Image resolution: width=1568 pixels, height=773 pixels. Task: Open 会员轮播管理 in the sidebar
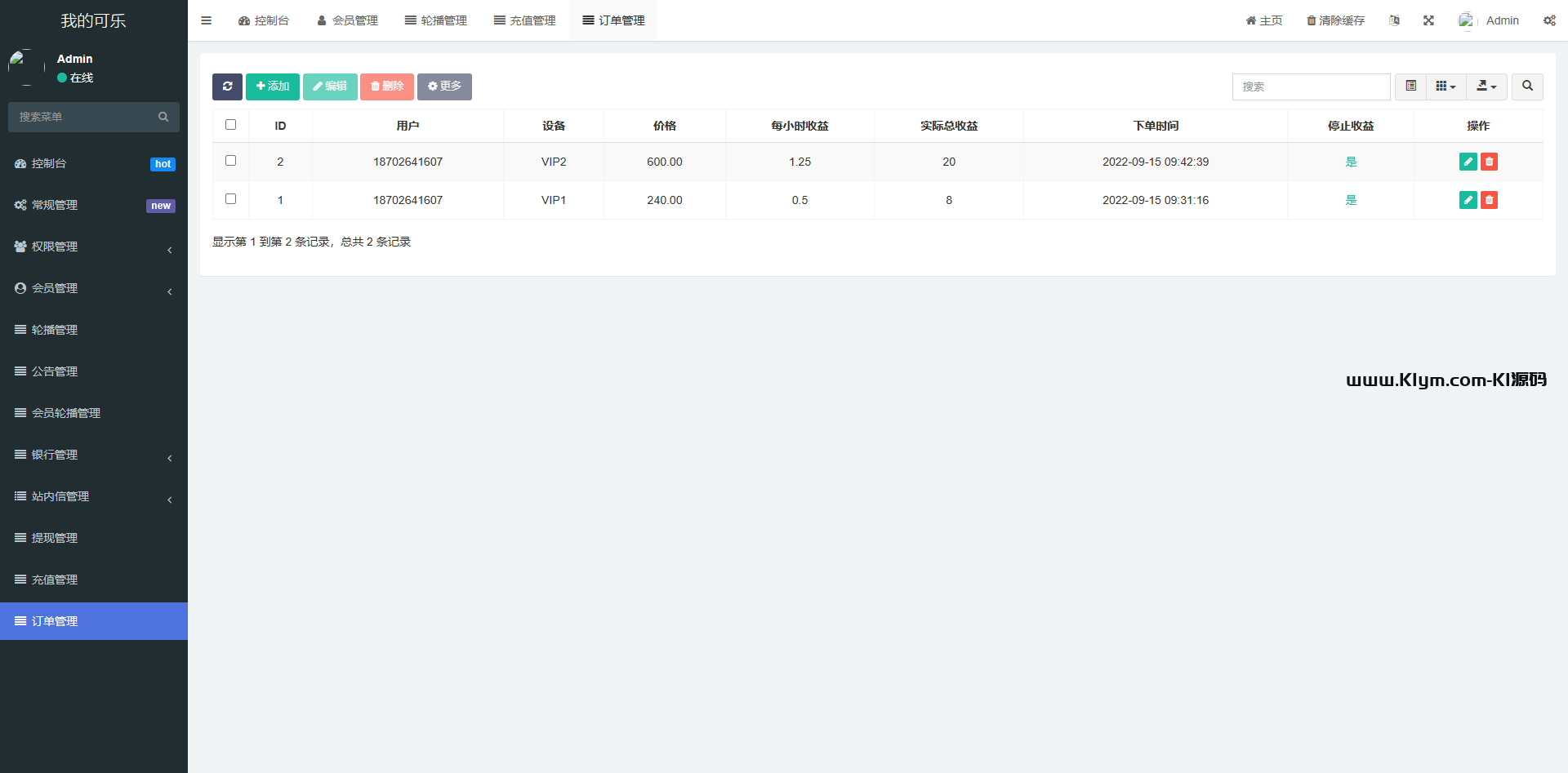coord(94,413)
